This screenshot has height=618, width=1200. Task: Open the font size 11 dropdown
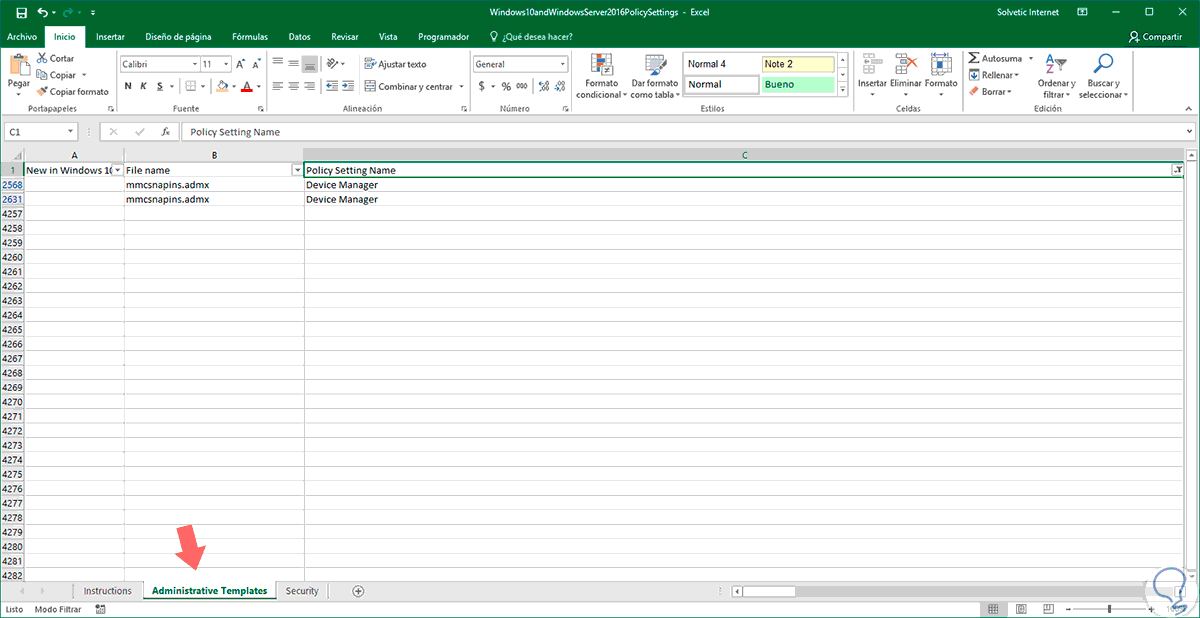click(225, 63)
